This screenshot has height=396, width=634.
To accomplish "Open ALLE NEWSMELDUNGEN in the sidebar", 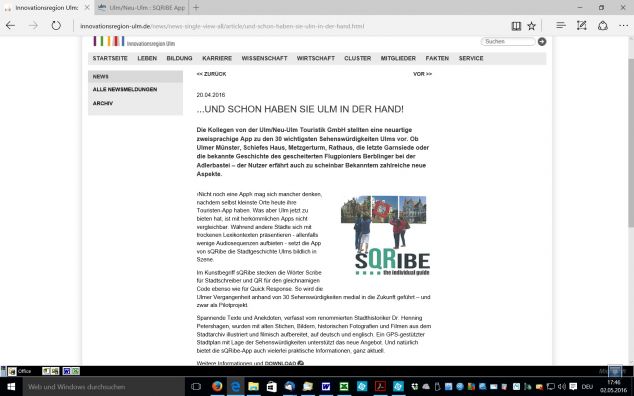I will (125, 89).
